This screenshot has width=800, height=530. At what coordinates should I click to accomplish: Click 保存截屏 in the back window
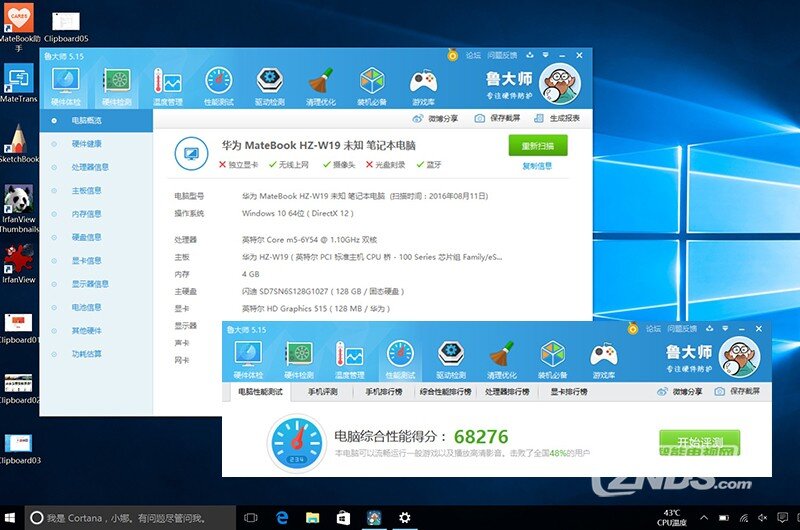click(x=497, y=118)
